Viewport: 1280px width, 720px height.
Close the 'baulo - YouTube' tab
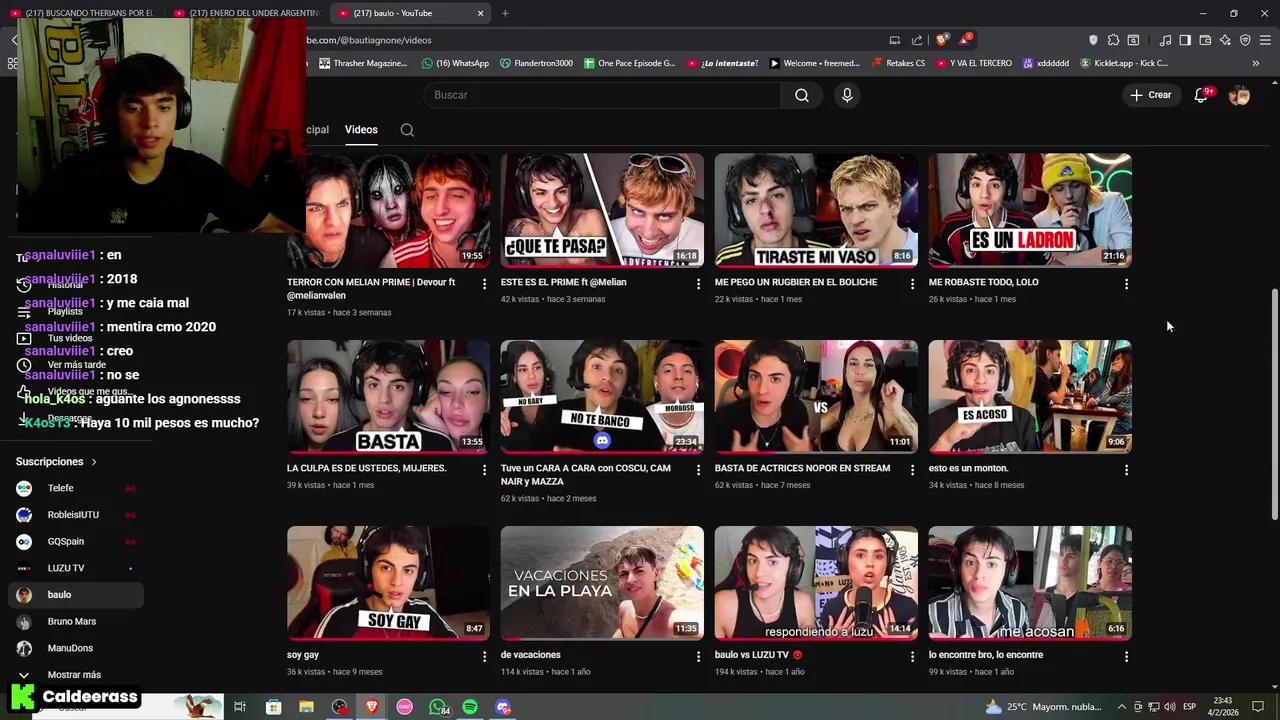tap(480, 13)
